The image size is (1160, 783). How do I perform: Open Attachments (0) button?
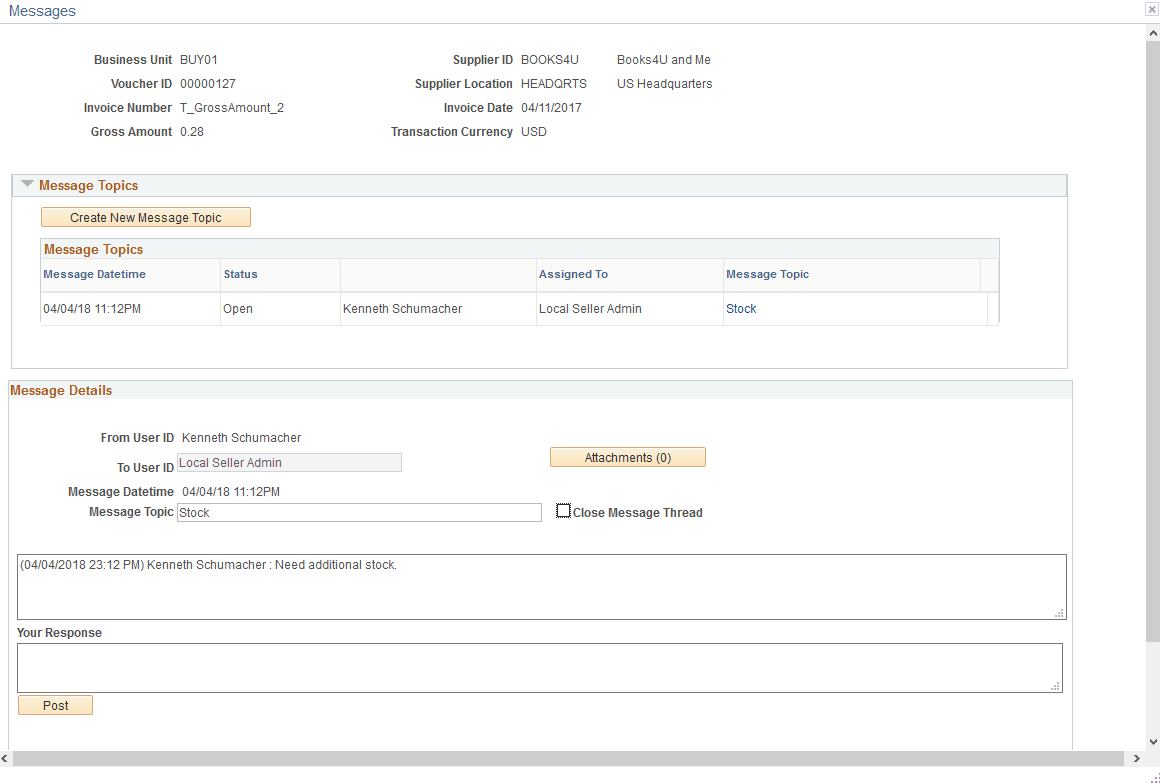point(627,457)
